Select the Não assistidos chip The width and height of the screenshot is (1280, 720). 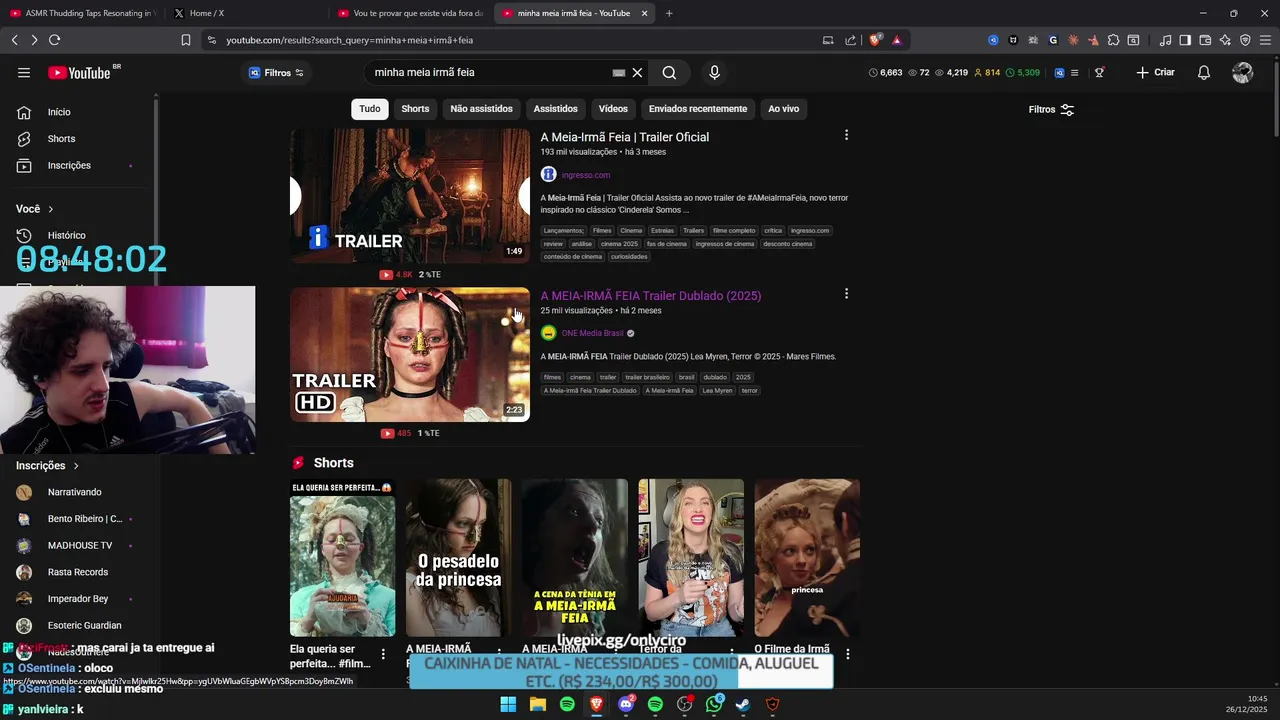481,109
